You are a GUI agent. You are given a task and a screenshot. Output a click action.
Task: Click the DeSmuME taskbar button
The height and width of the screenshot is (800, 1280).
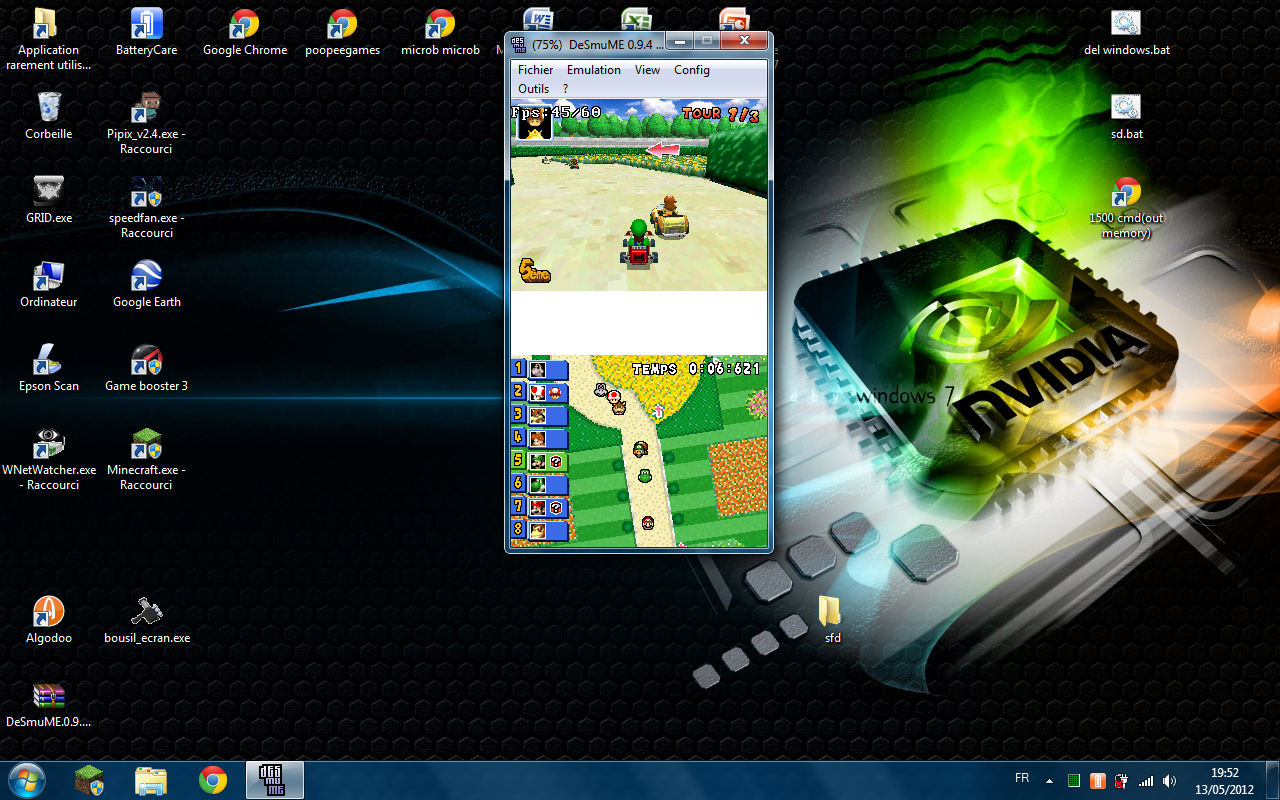coord(274,780)
